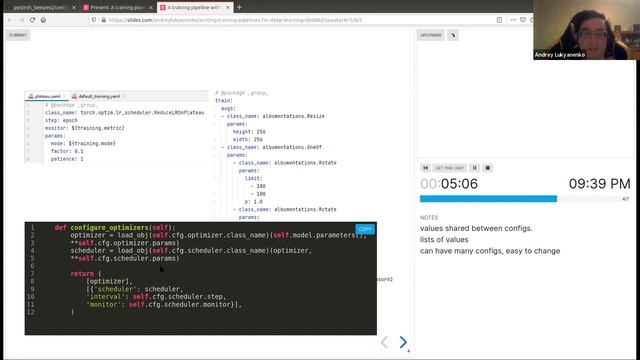
Task: Go back with browser back arrow
Action: (10, 20)
